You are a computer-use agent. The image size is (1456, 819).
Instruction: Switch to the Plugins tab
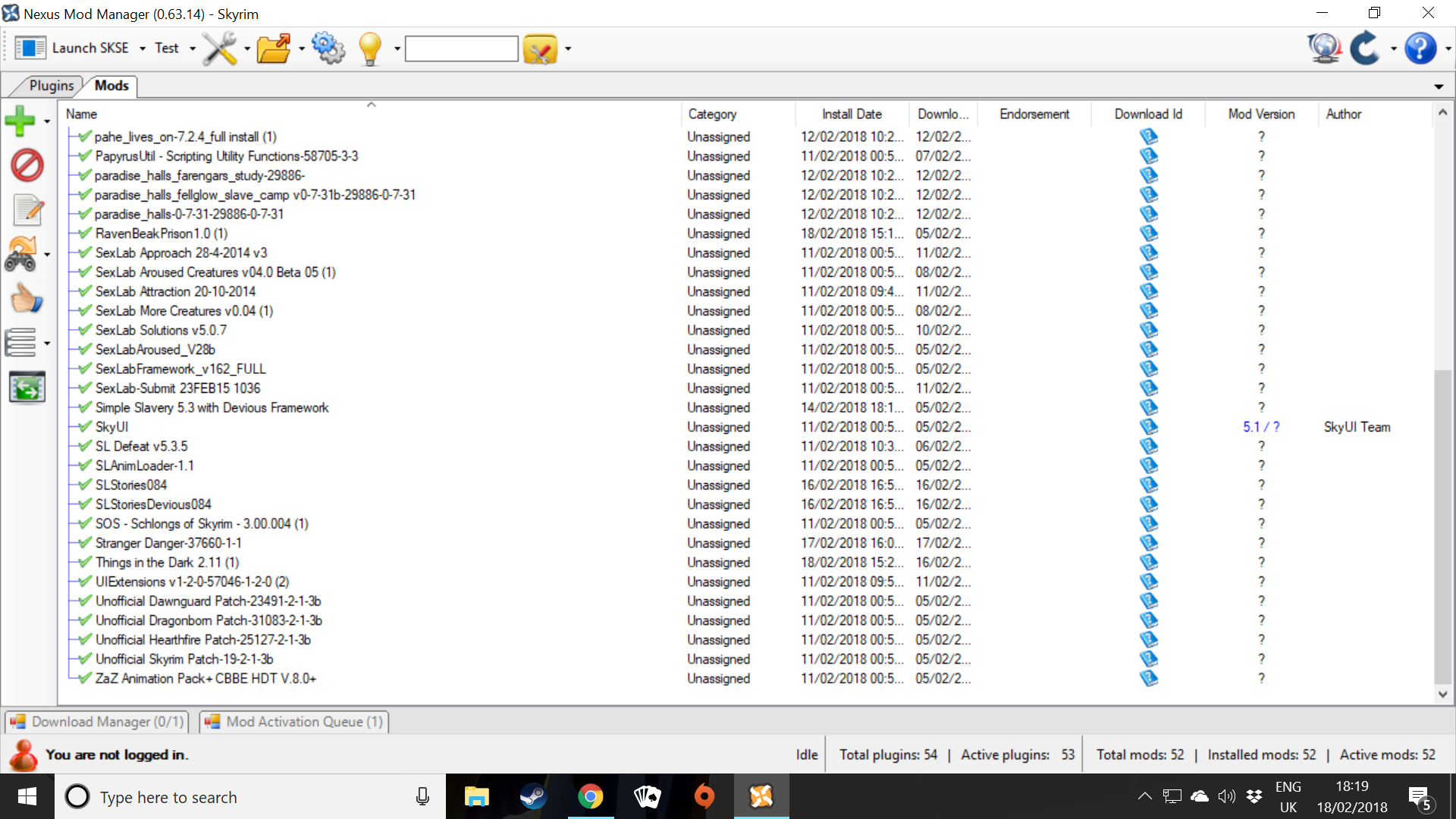[51, 86]
